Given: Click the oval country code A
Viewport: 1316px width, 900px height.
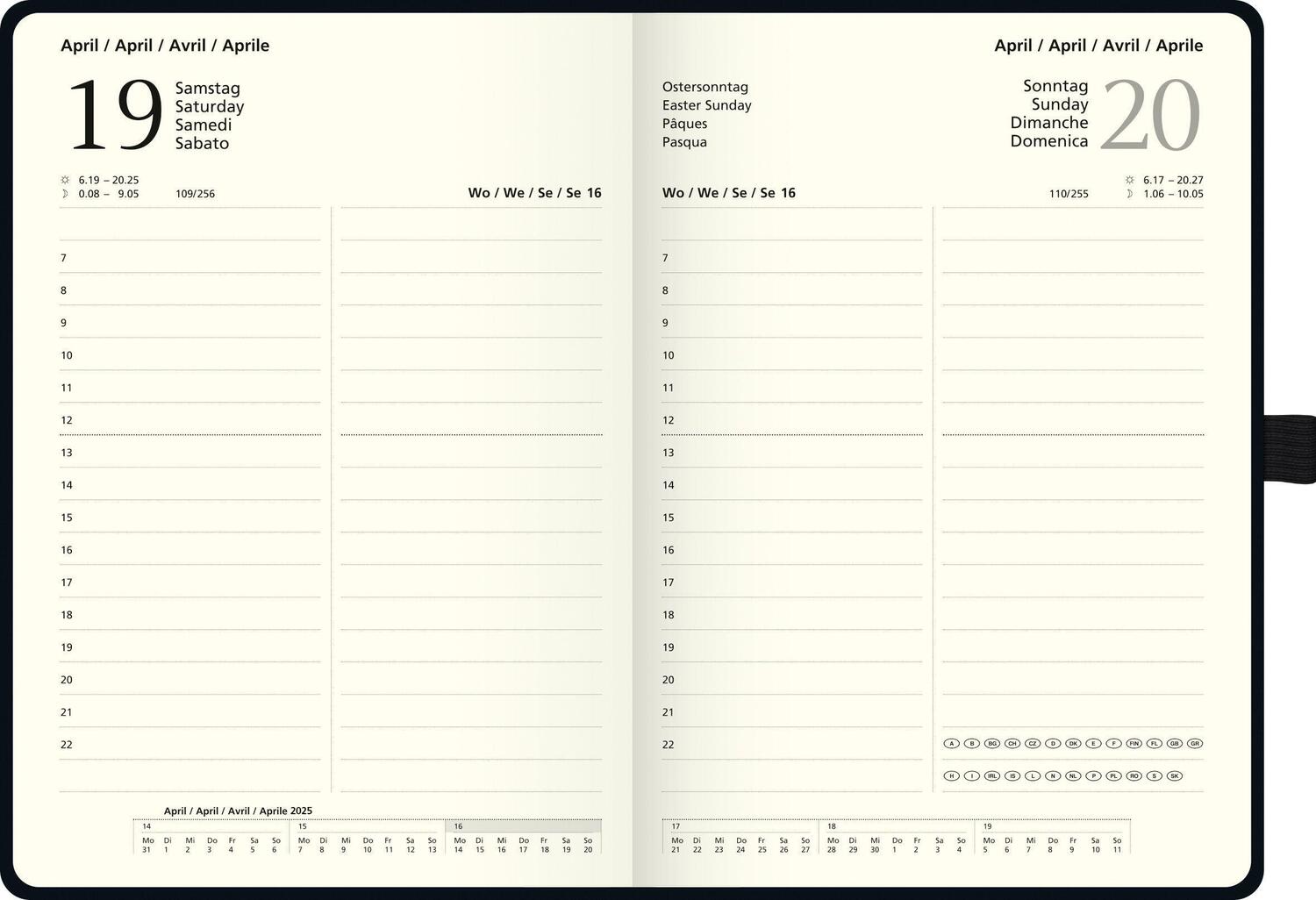Looking at the screenshot, I should [x=952, y=744].
